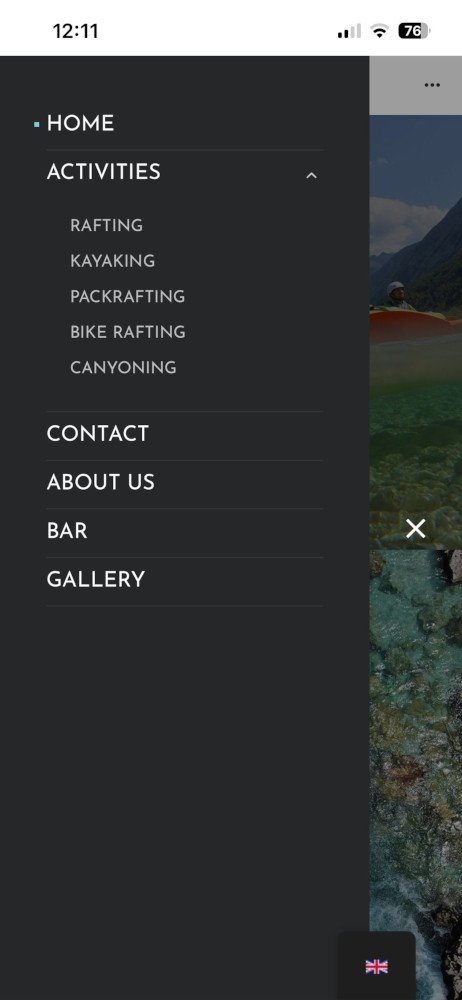
Task: Select Canyoning in the submenu
Action: point(123,367)
